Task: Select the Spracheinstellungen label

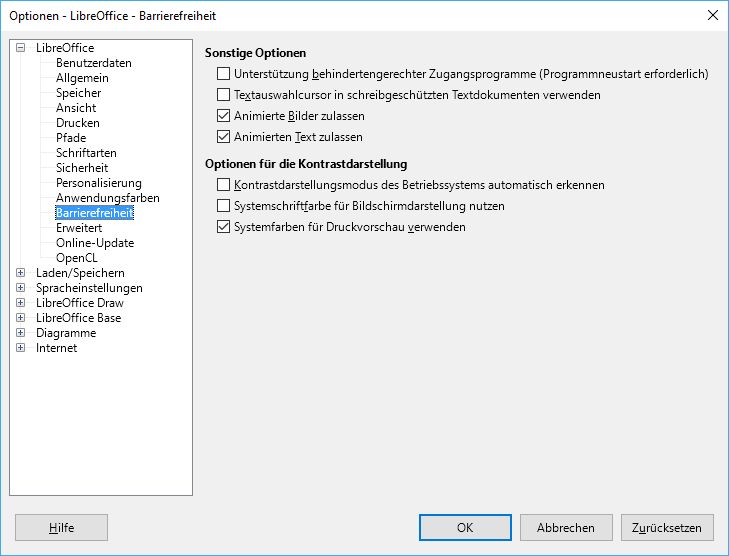Action: point(89,288)
